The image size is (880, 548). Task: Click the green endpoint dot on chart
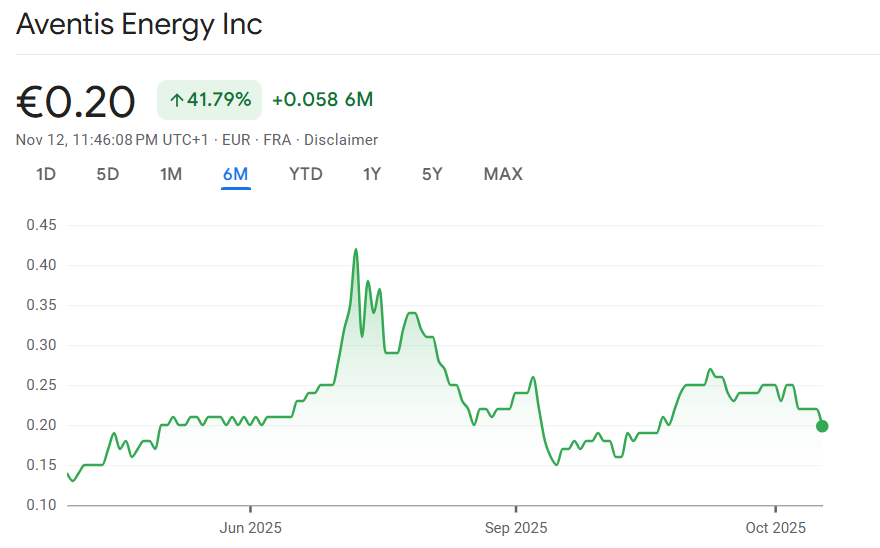point(822,426)
